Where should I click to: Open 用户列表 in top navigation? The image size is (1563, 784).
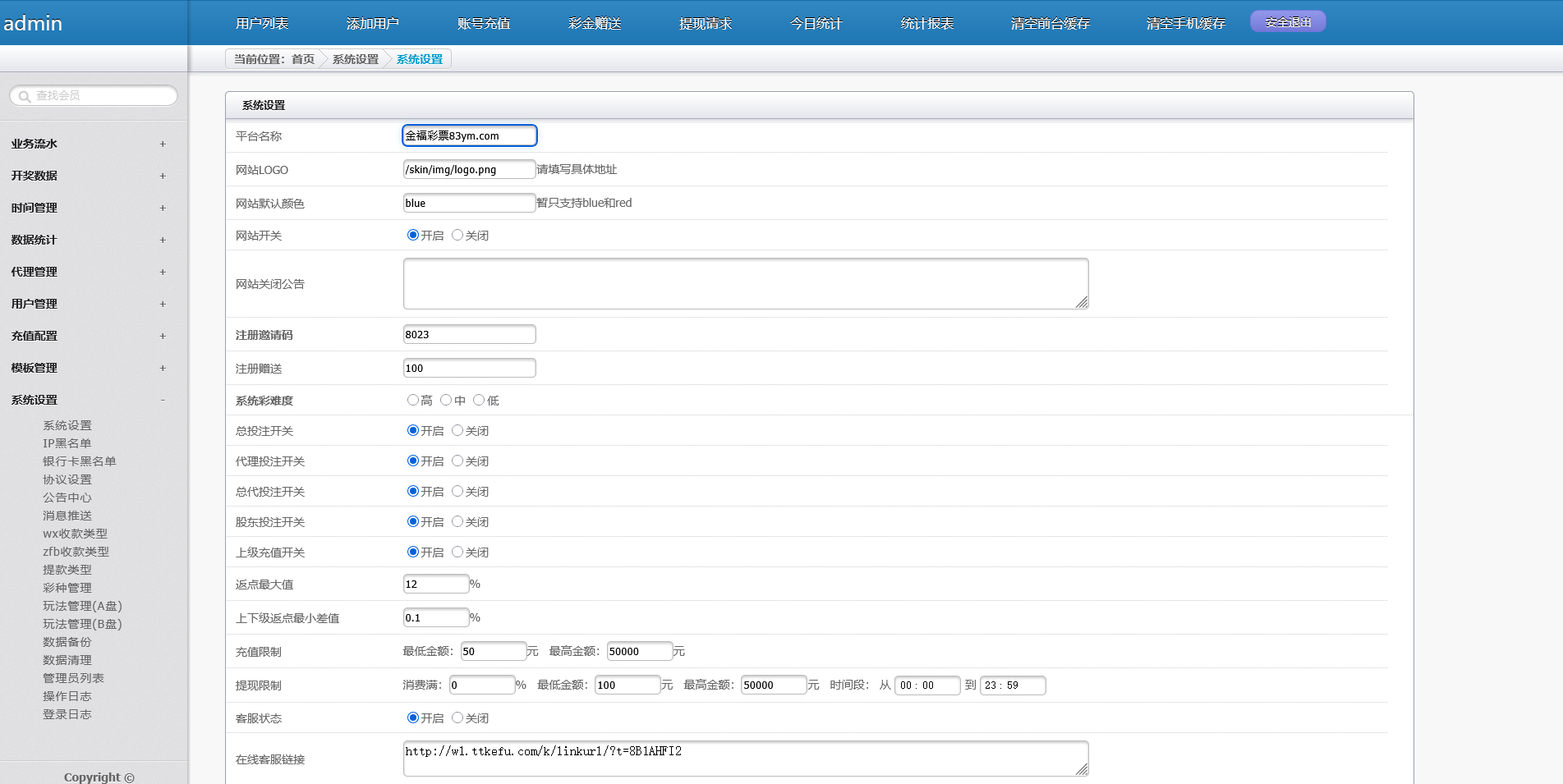click(x=262, y=23)
